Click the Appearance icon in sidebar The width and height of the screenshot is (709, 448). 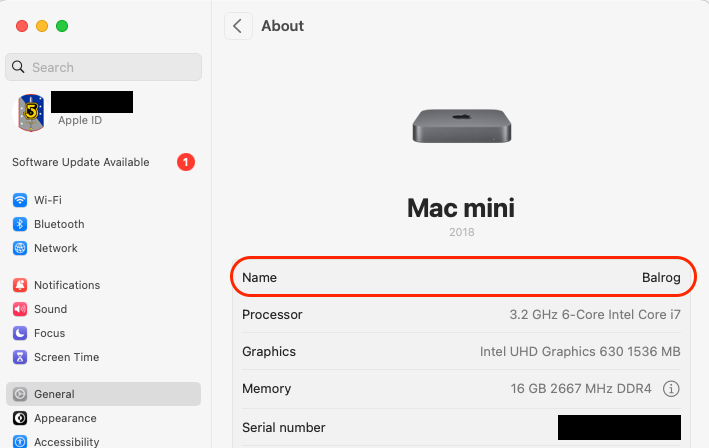pos(20,418)
